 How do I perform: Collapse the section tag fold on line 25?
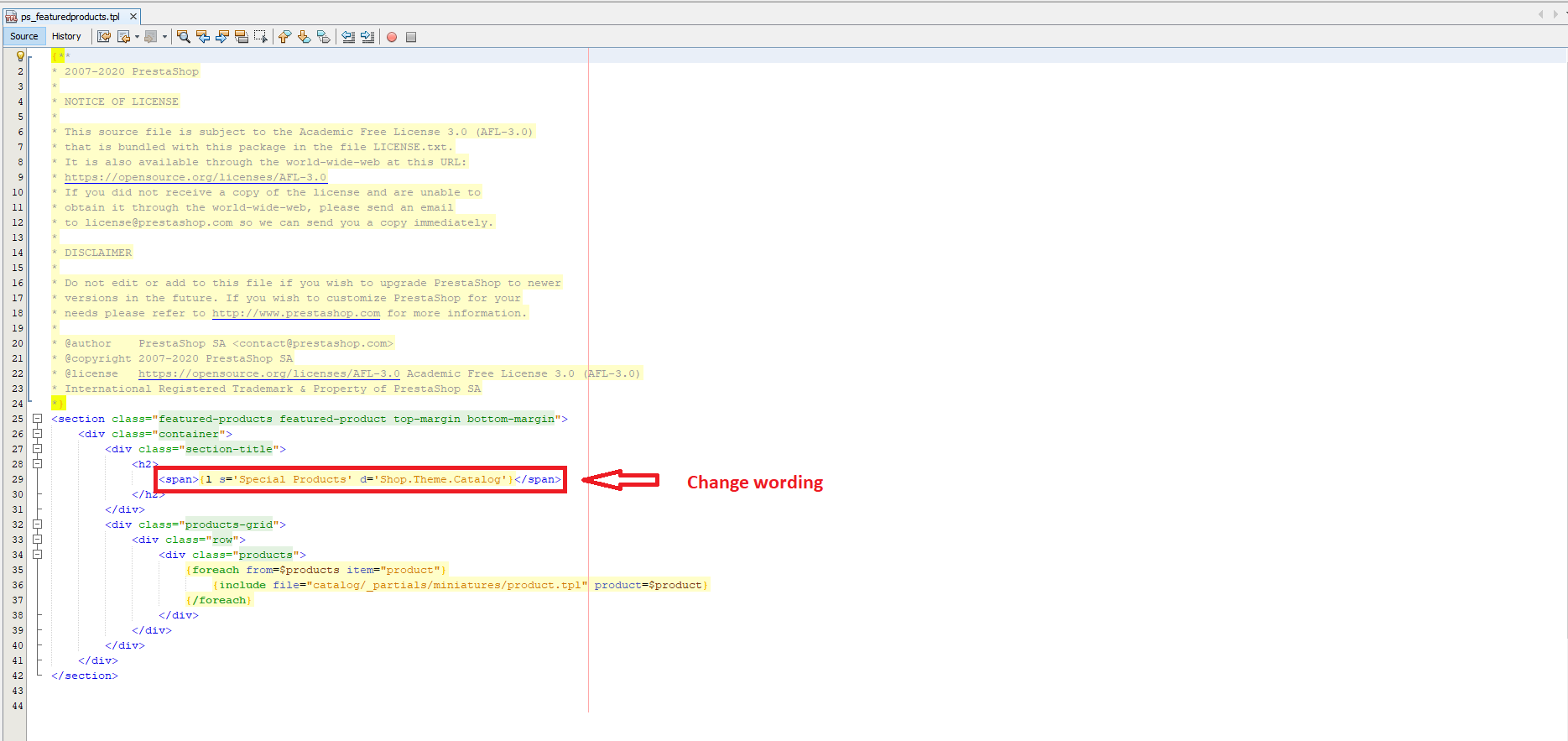37,419
